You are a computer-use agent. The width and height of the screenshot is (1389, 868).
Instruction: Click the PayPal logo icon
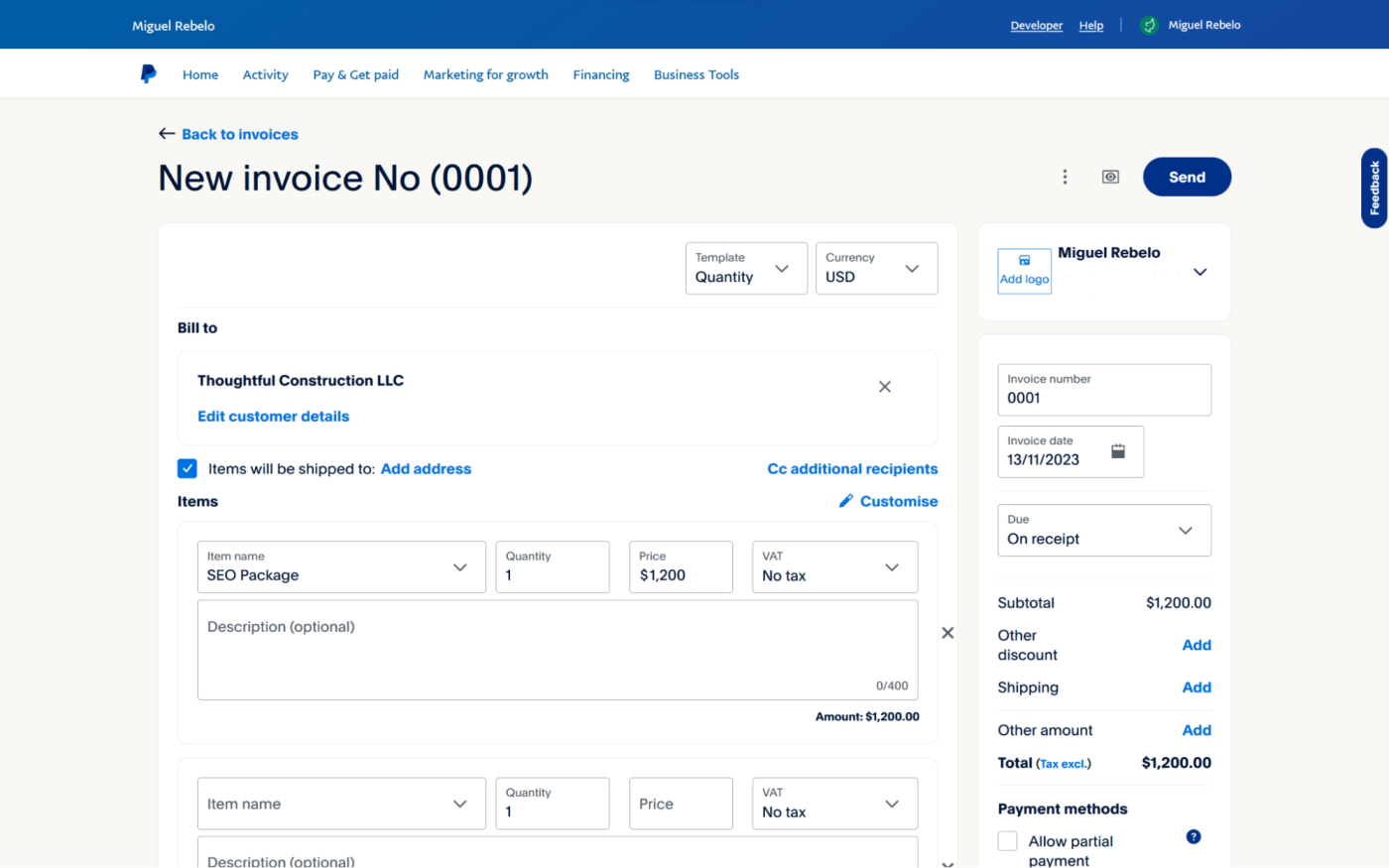148,74
